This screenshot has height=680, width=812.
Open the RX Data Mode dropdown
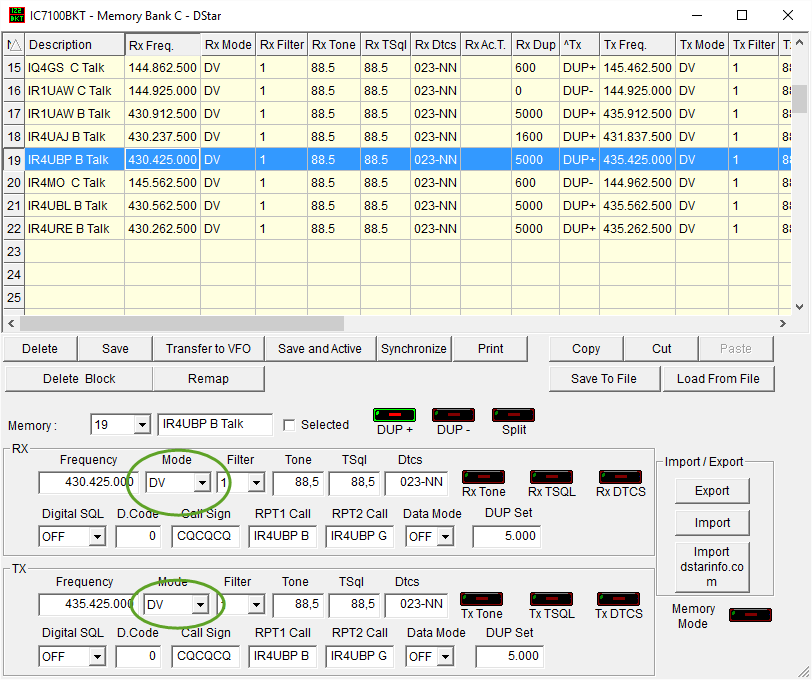445,537
